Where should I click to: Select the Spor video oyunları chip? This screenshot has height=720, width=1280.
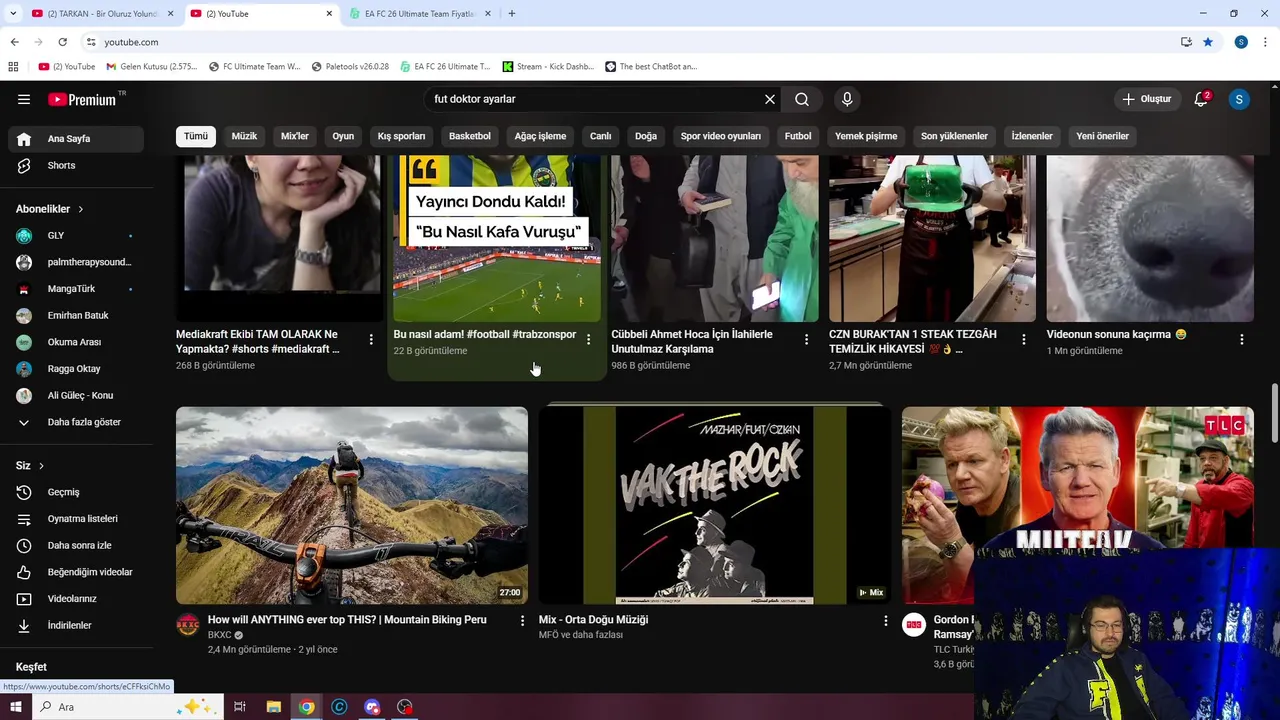pos(721,136)
